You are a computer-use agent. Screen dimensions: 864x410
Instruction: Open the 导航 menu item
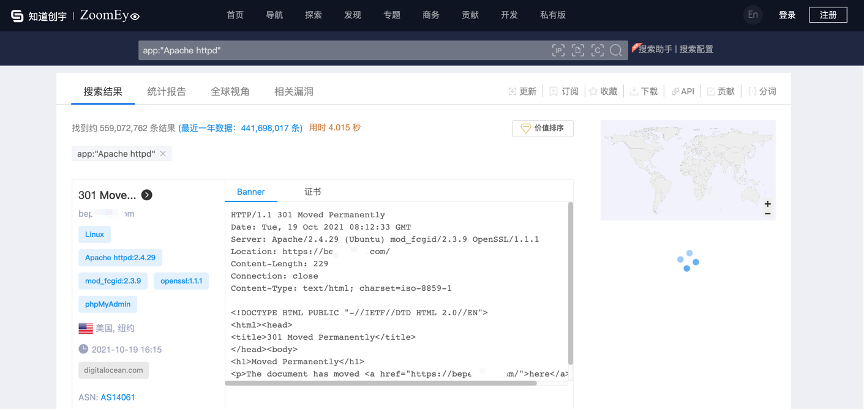(x=274, y=15)
